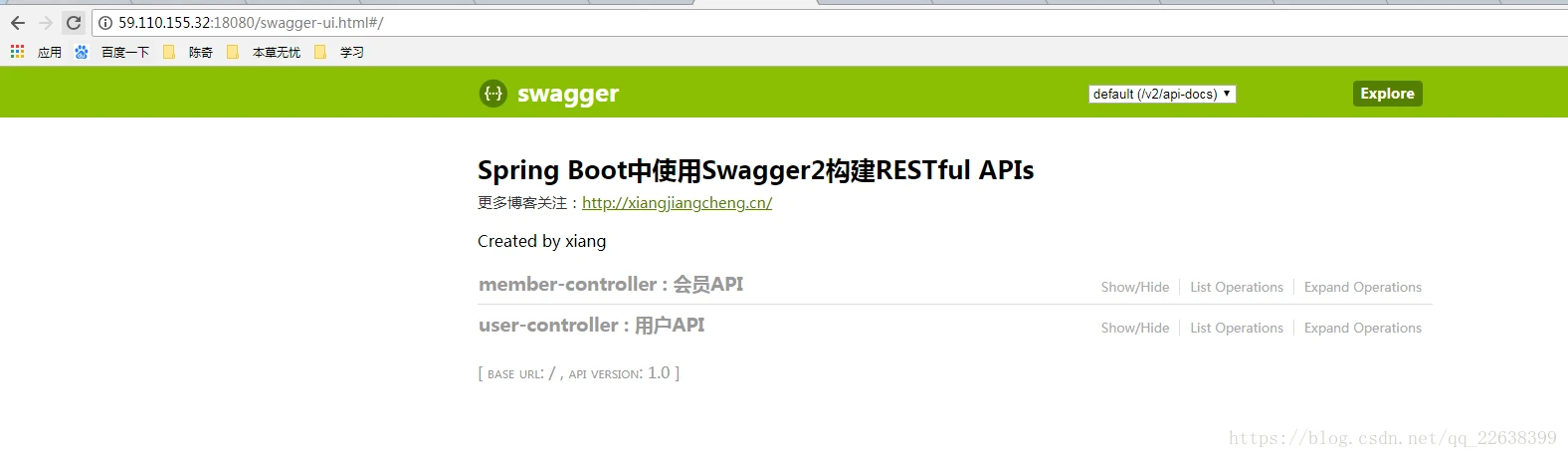Viewport: 1568px width, 458px height.
Task: Open the Baidu paw bookmark icon
Action: tap(82, 52)
